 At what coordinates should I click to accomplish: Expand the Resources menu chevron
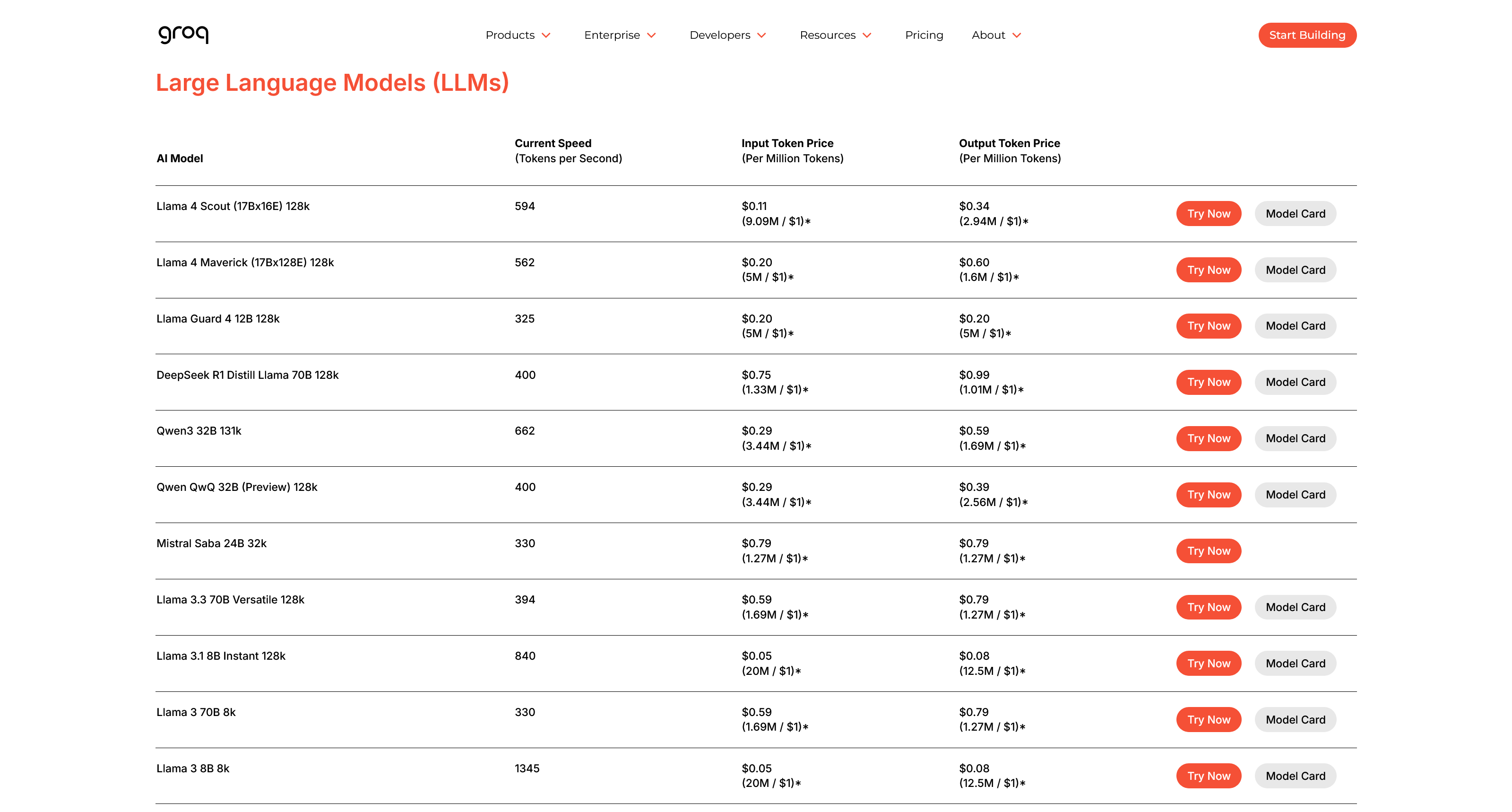click(866, 35)
